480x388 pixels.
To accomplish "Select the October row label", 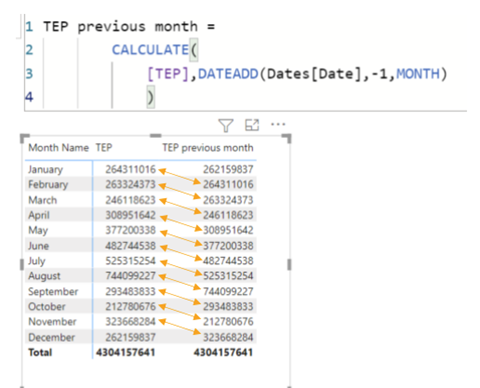I will pyautogui.click(x=47, y=306).
